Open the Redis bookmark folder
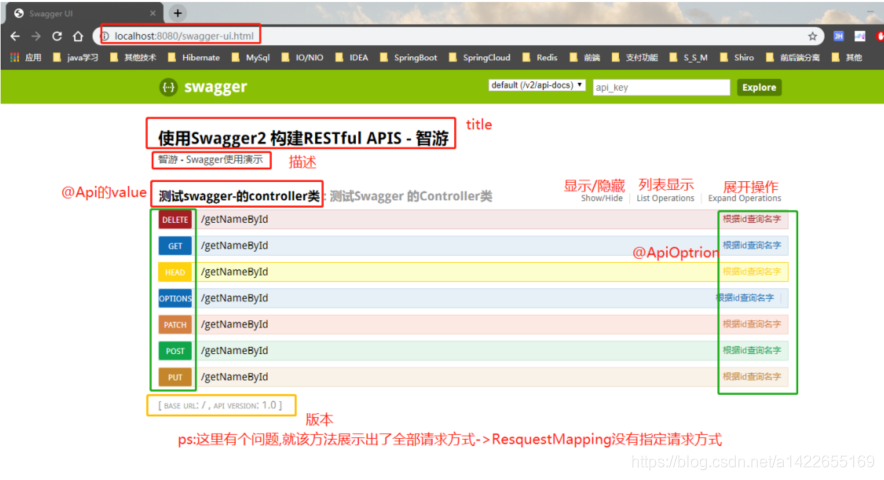 pyautogui.click(x=540, y=58)
